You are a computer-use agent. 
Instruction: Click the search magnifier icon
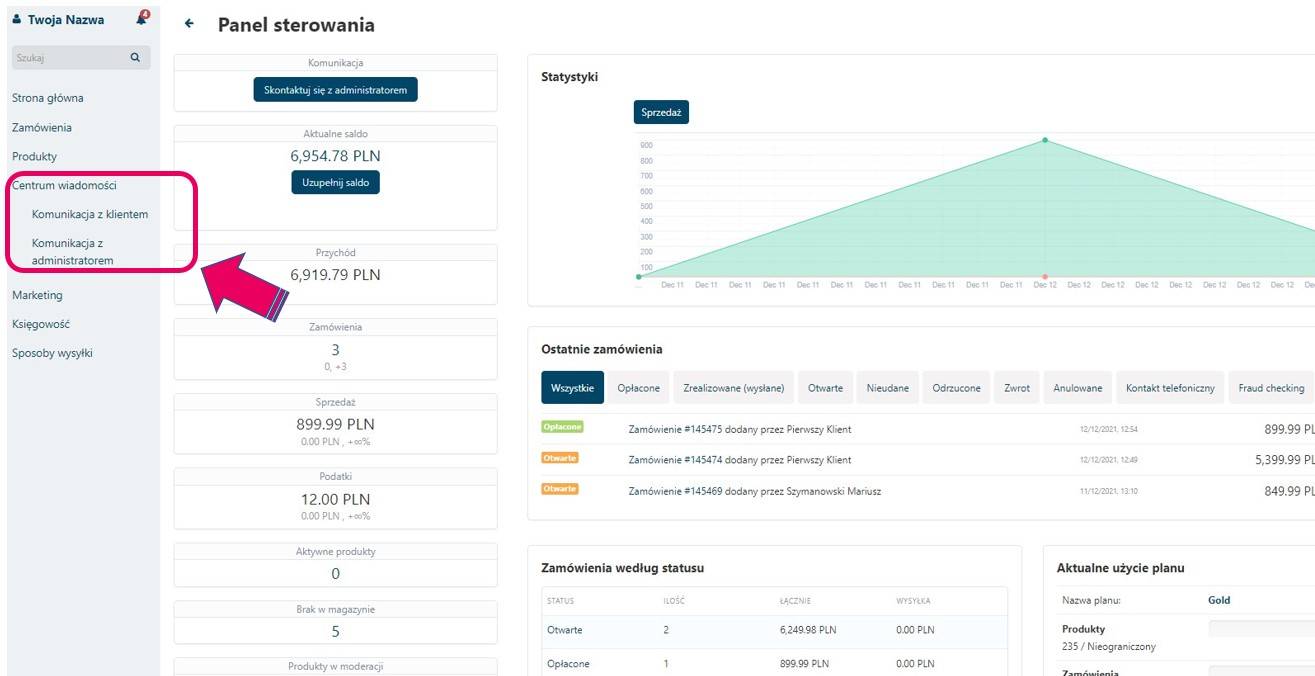(135, 58)
